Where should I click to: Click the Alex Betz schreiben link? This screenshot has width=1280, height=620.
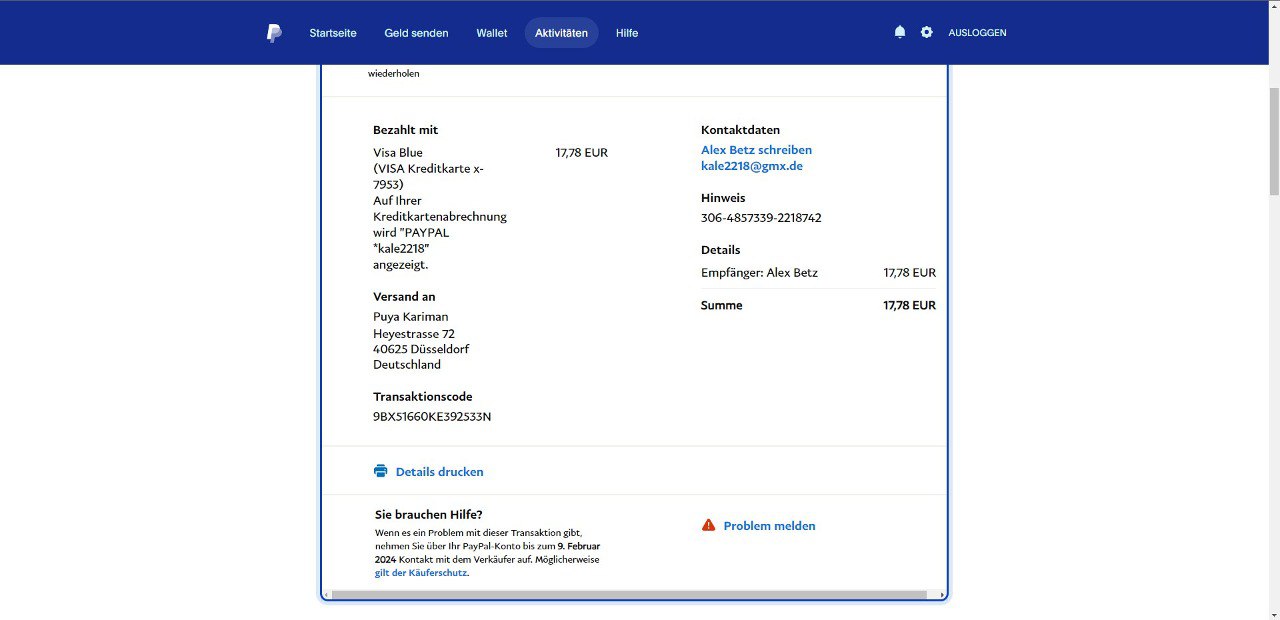pyautogui.click(x=756, y=150)
